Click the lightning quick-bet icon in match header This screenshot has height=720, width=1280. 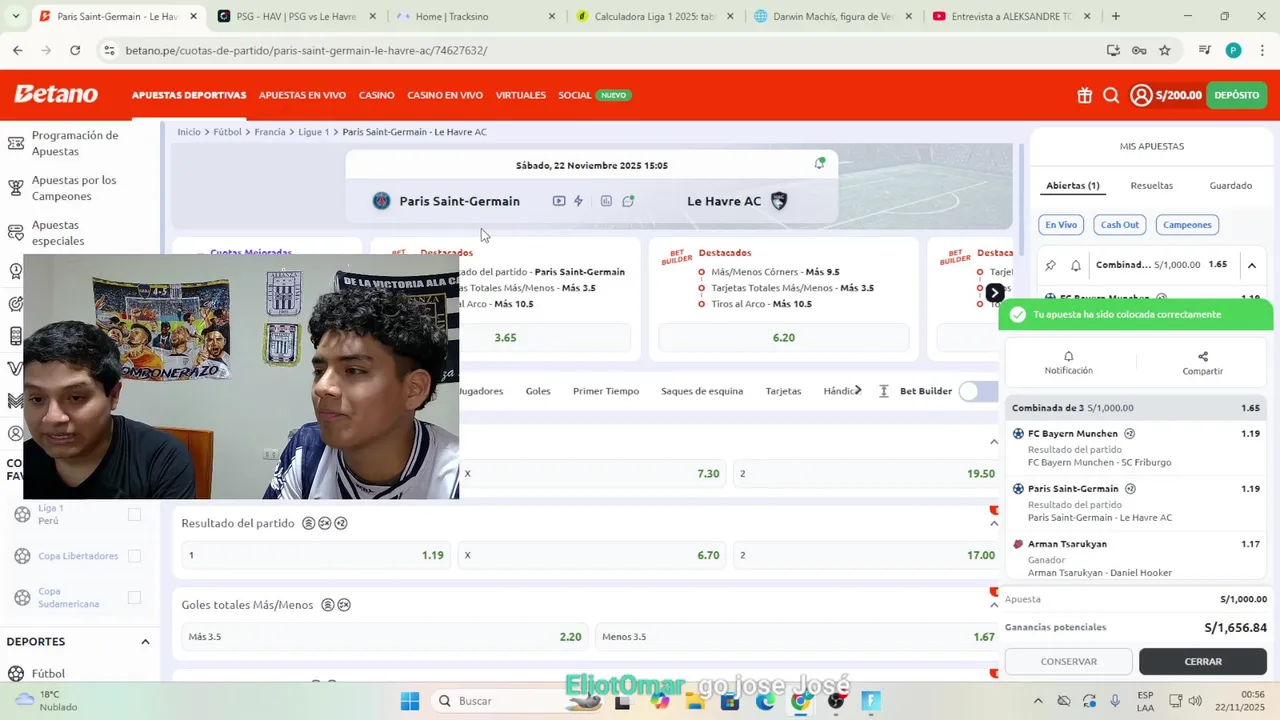578,201
